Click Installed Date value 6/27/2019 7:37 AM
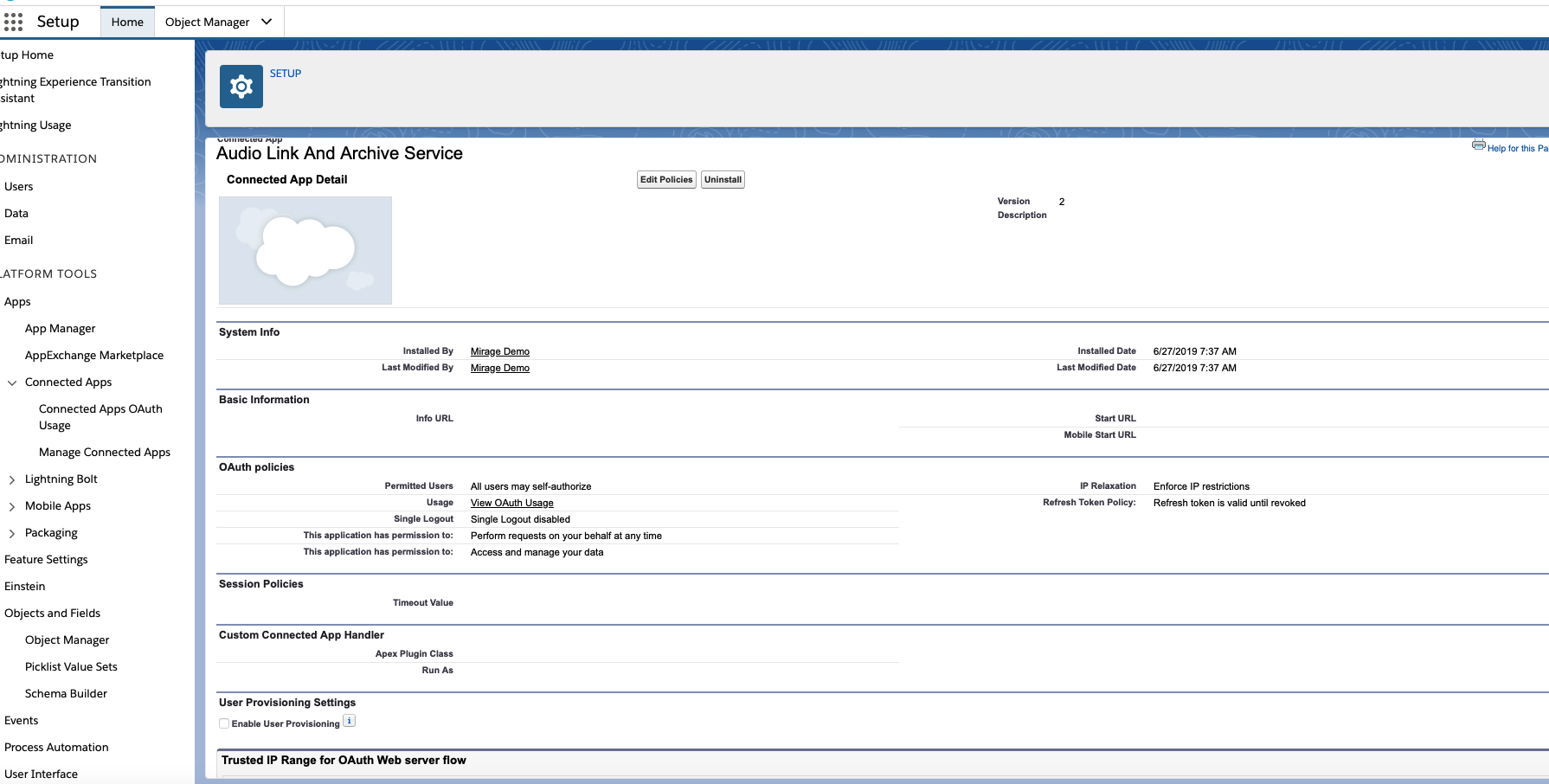 pos(1195,351)
